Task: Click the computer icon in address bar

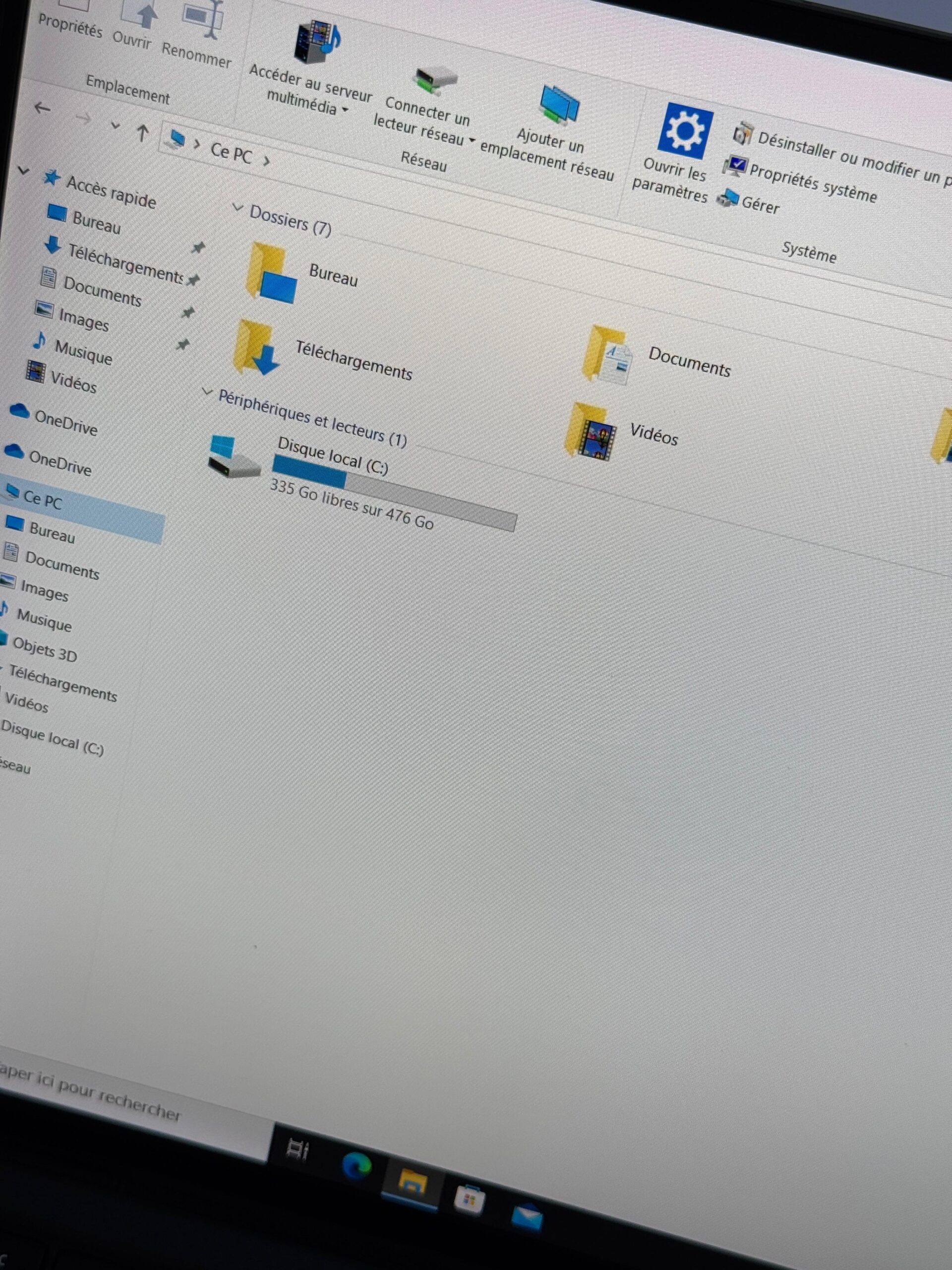Action: (175, 139)
